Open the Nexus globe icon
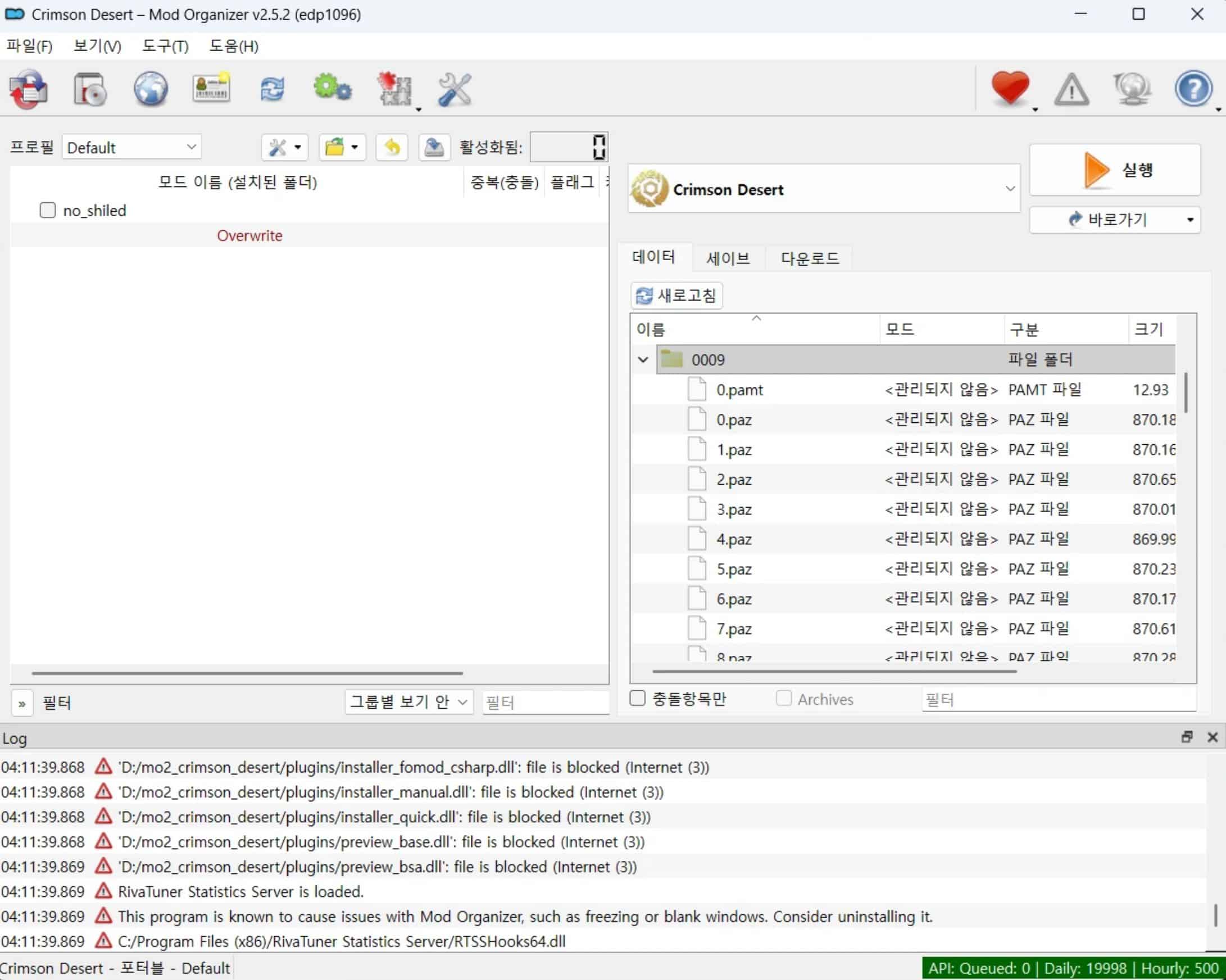Viewport: 1226px width, 980px height. (151, 89)
